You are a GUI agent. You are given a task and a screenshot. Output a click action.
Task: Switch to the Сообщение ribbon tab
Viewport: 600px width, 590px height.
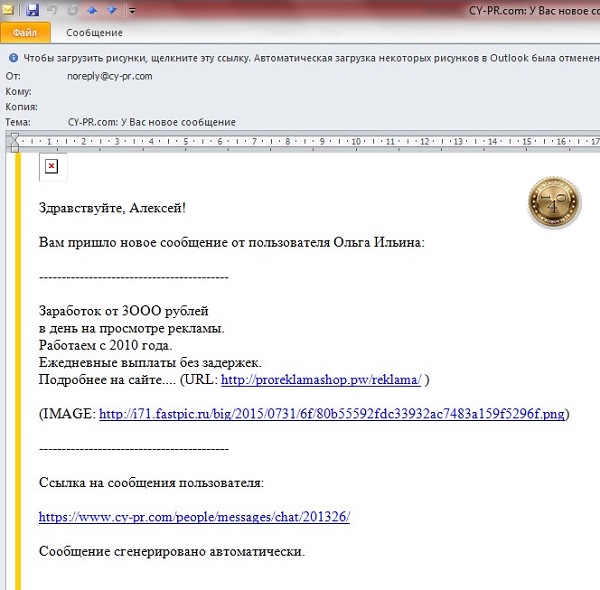[95, 33]
